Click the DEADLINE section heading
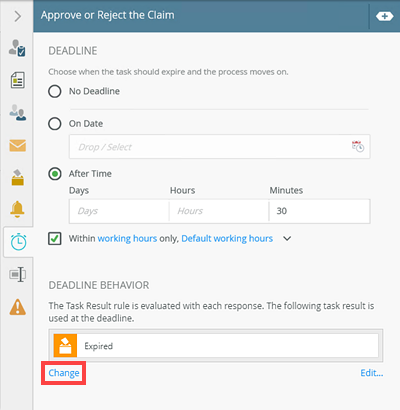 [73, 51]
